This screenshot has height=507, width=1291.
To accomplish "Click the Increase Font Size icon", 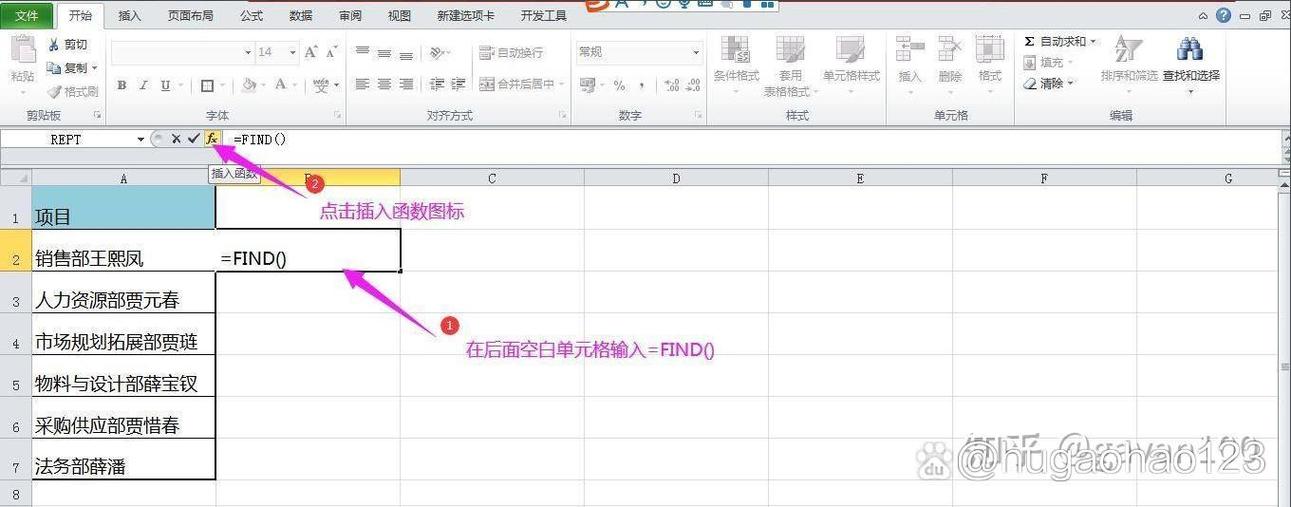I will click(x=311, y=52).
